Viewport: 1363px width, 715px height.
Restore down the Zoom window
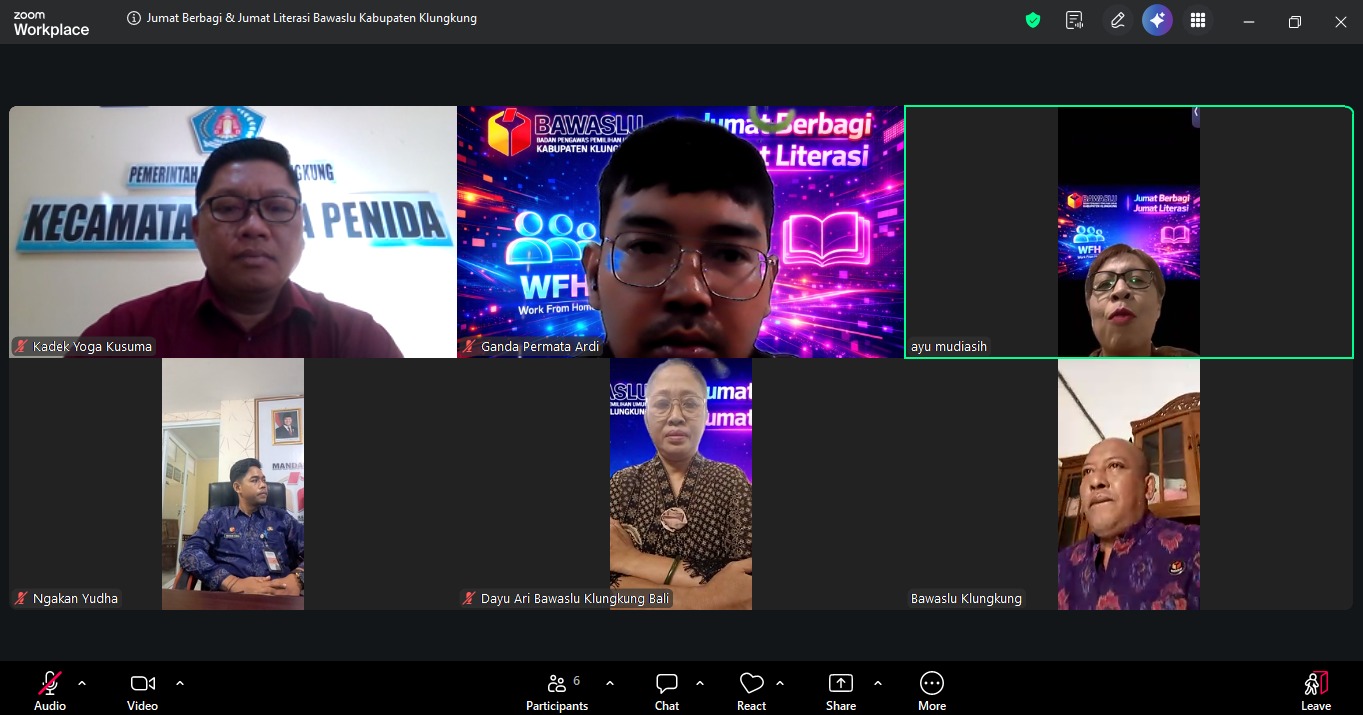point(1295,22)
